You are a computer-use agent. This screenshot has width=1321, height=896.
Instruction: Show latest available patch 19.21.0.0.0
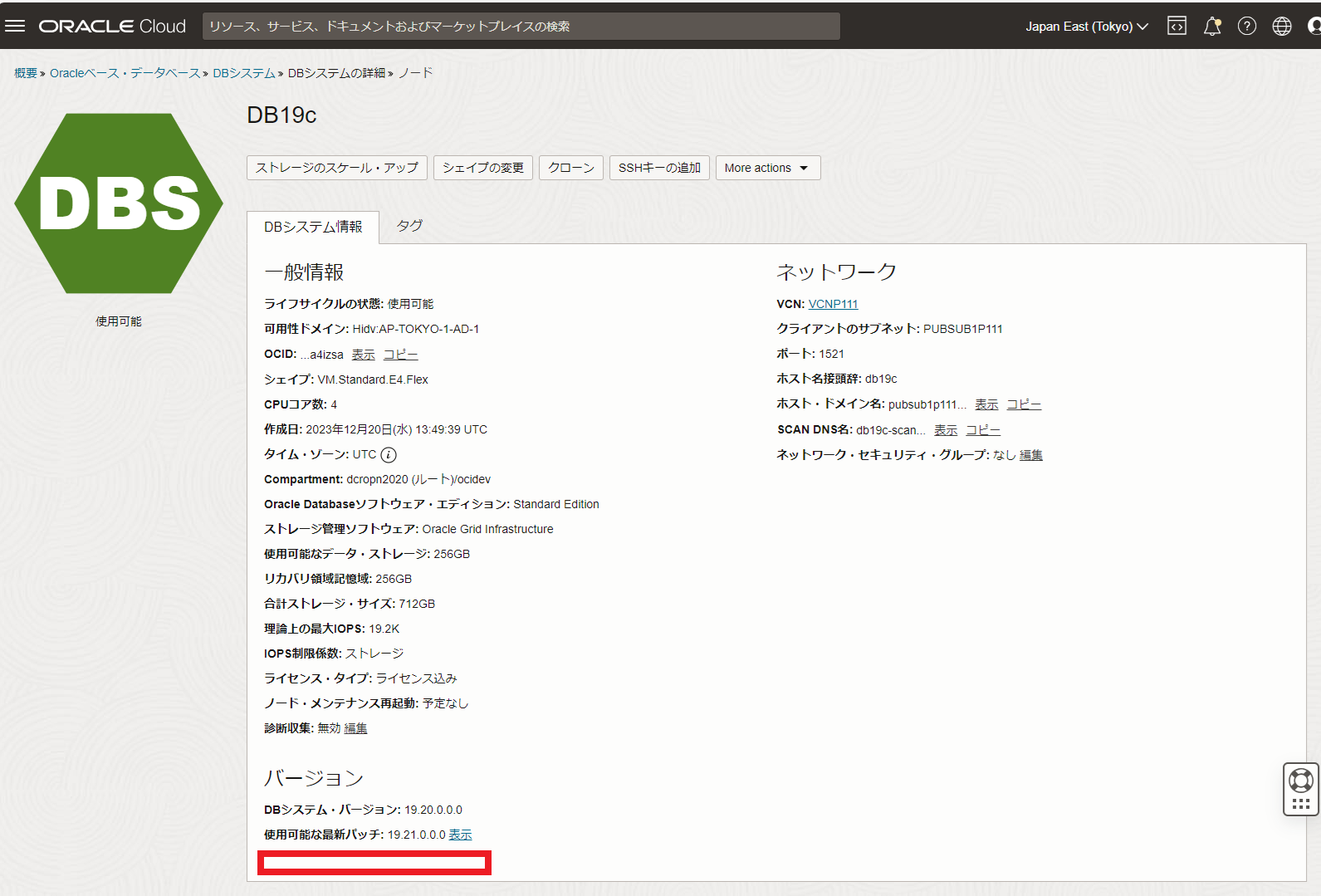(460, 835)
